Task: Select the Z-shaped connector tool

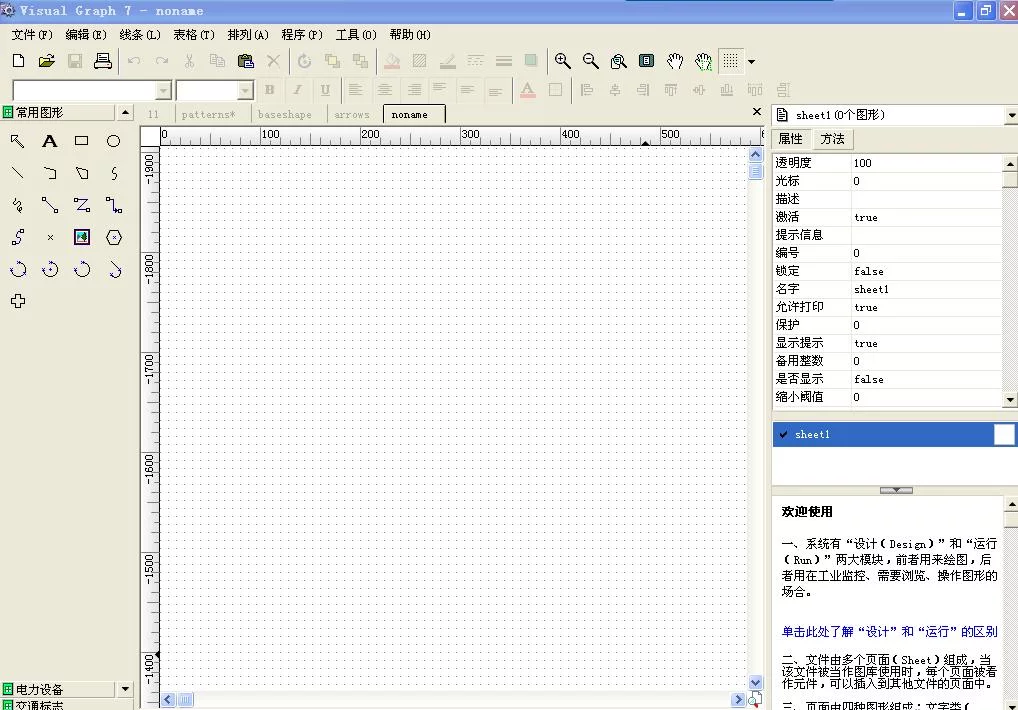Action: pyautogui.click(x=82, y=205)
